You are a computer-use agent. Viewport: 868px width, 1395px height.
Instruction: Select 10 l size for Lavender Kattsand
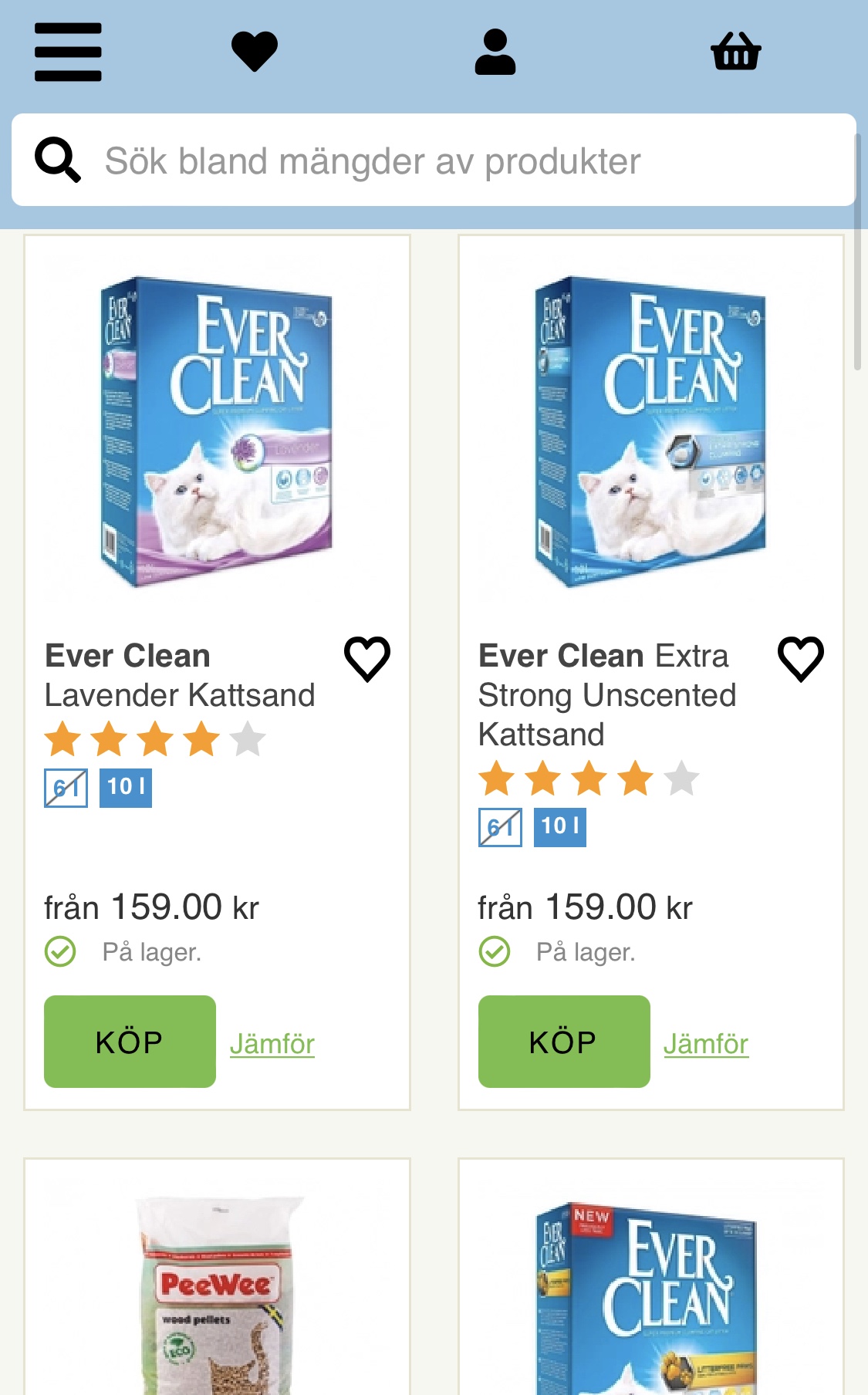coord(126,788)
